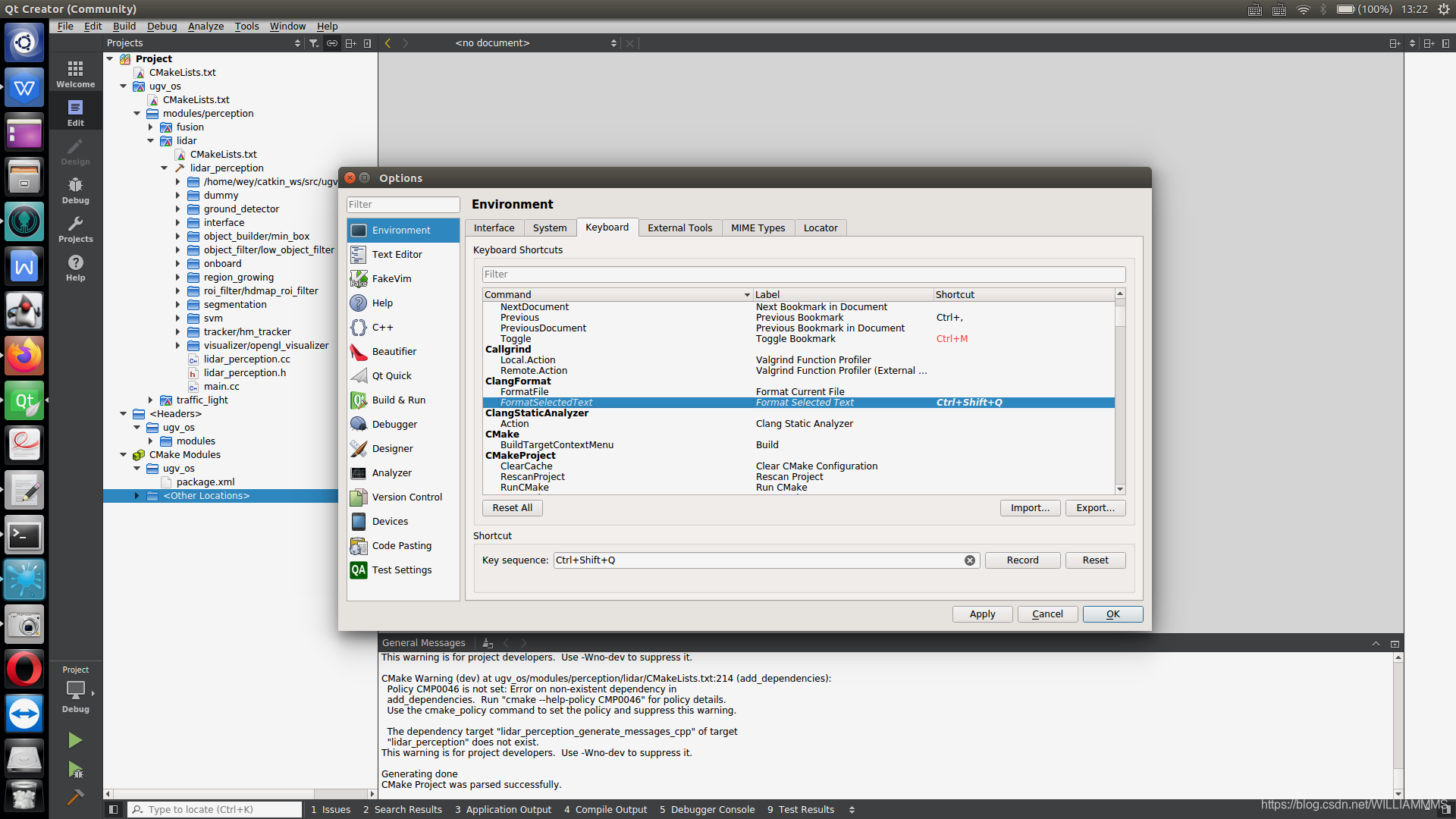This screenshot has height=819, width=1456.
Task: Click Record to capture a new shortcut
Action: [x=1022, y=560]
